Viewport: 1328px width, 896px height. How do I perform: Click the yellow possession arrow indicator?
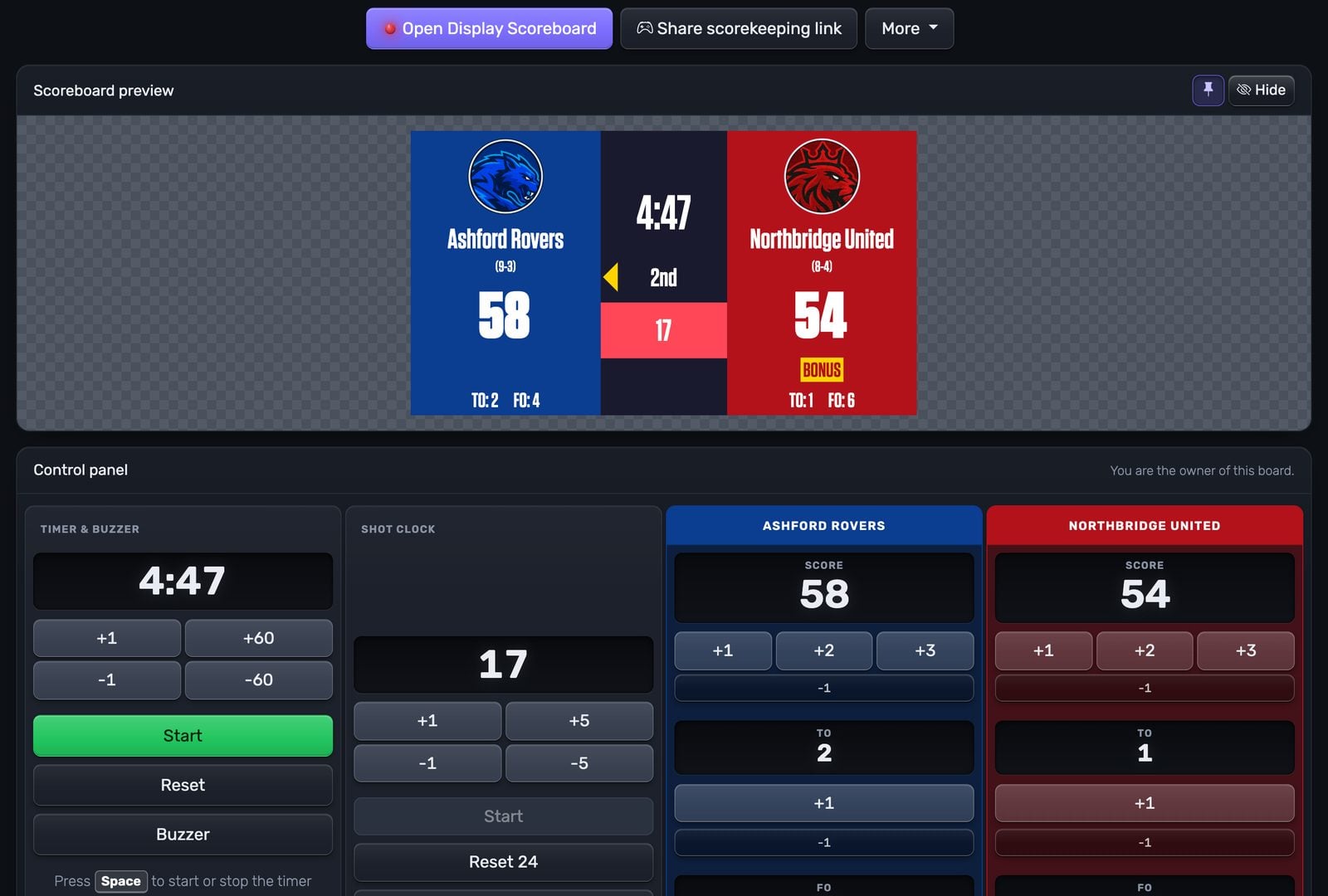(611, 277)
